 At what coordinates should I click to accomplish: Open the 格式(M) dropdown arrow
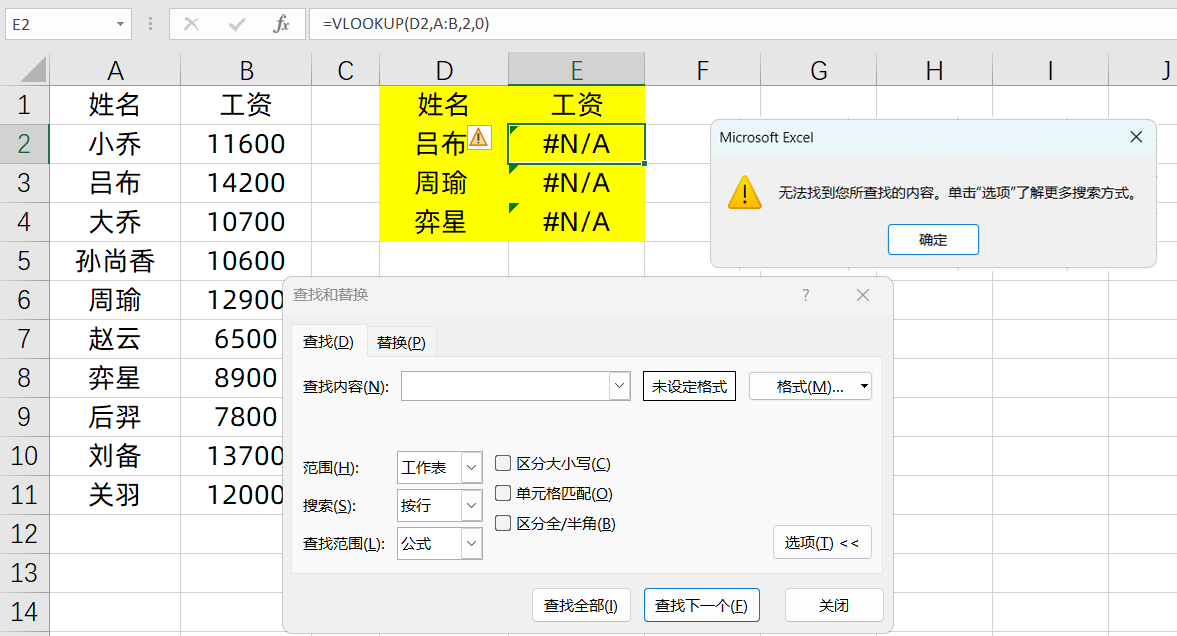(864, 387)
